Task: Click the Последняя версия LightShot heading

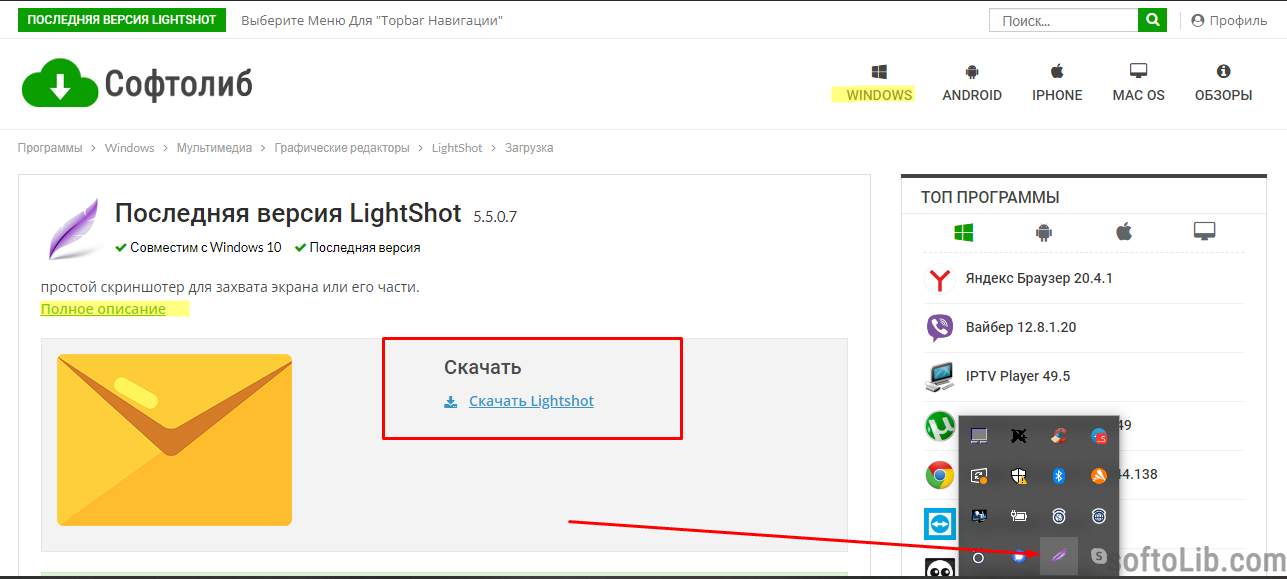Action: 288,213
